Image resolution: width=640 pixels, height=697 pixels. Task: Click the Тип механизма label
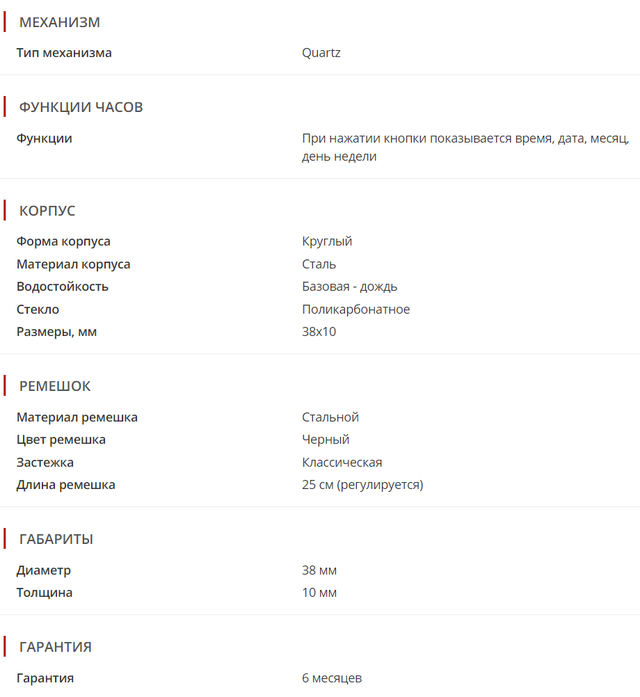(x=64, y=52)
